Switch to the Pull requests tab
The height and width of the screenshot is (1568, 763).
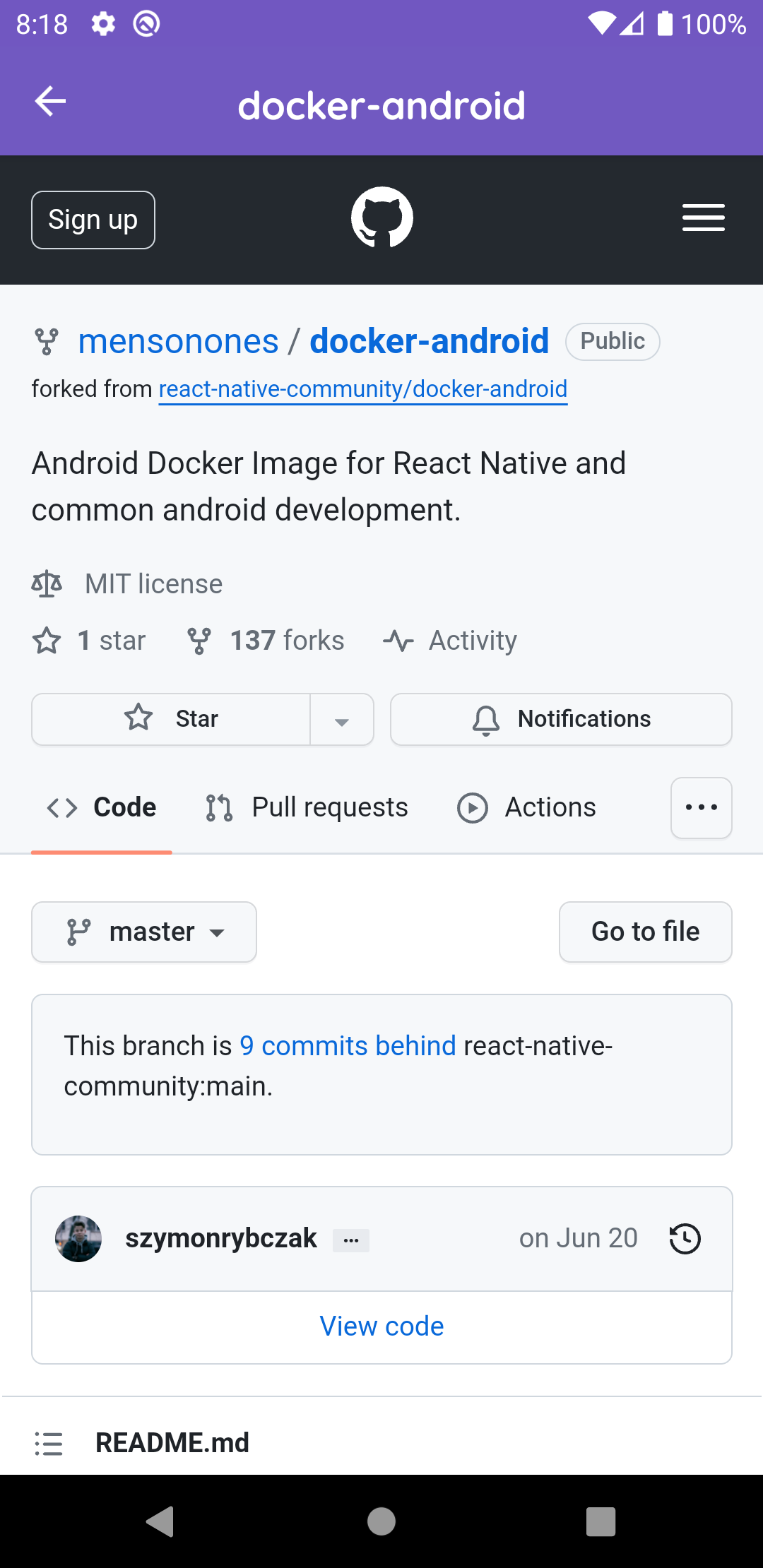[307, 807]
